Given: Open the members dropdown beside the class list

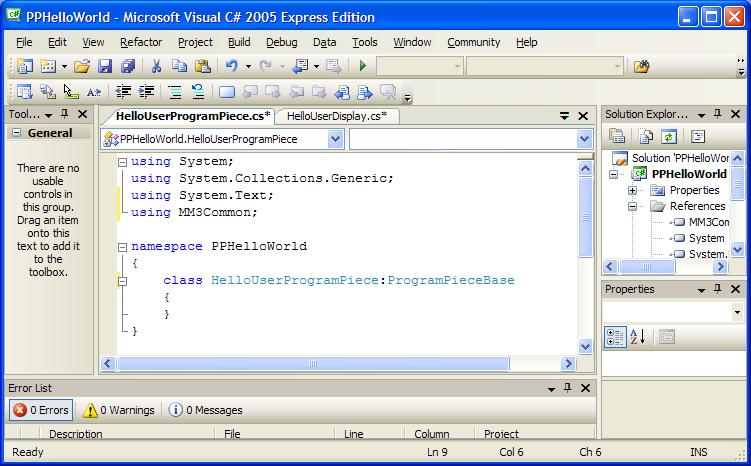Looking at the screenshot, I should tap(584, 139).
